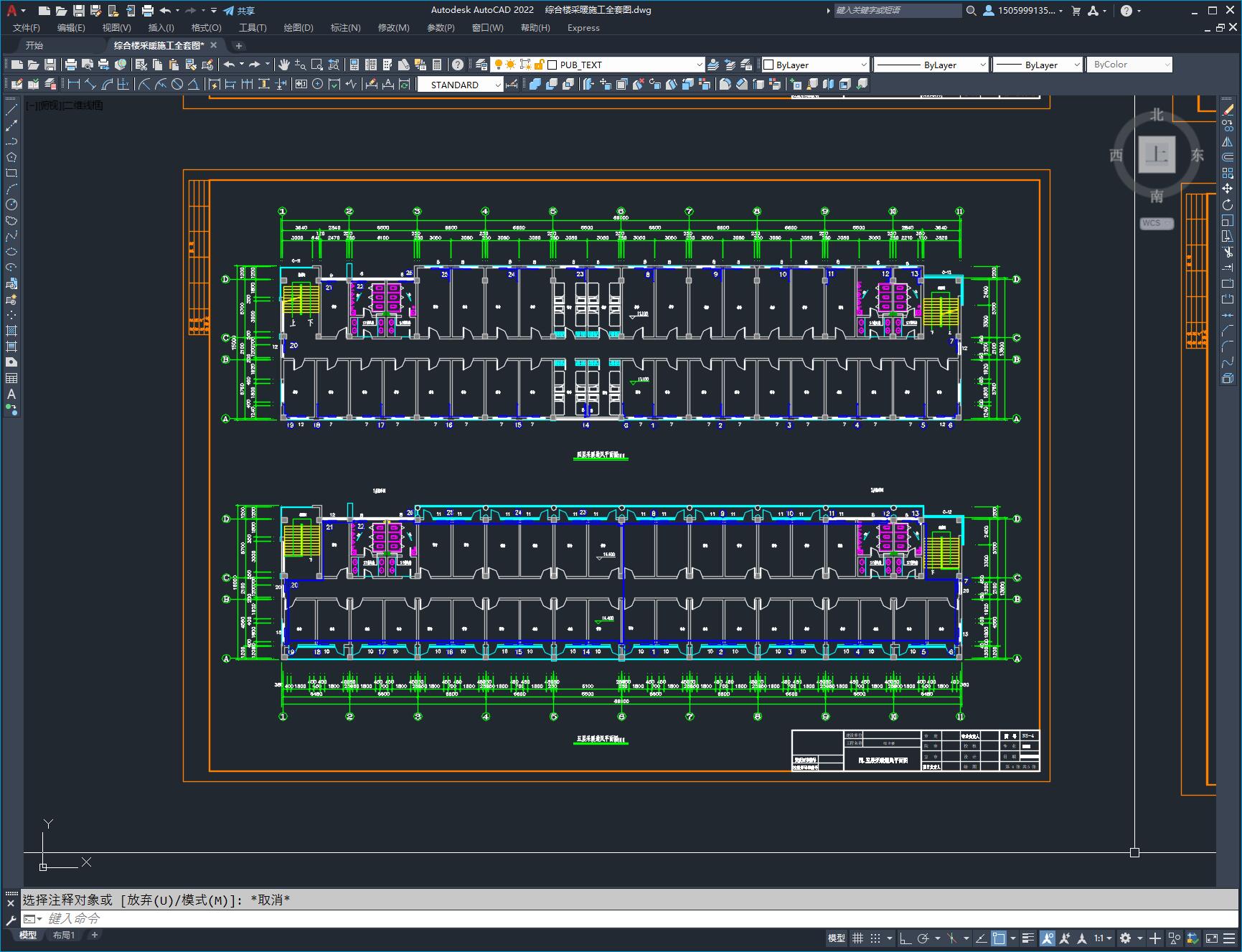The image size is (1242, 952).
Task: Select the Multiline Text tool
Action: [11, 394]
